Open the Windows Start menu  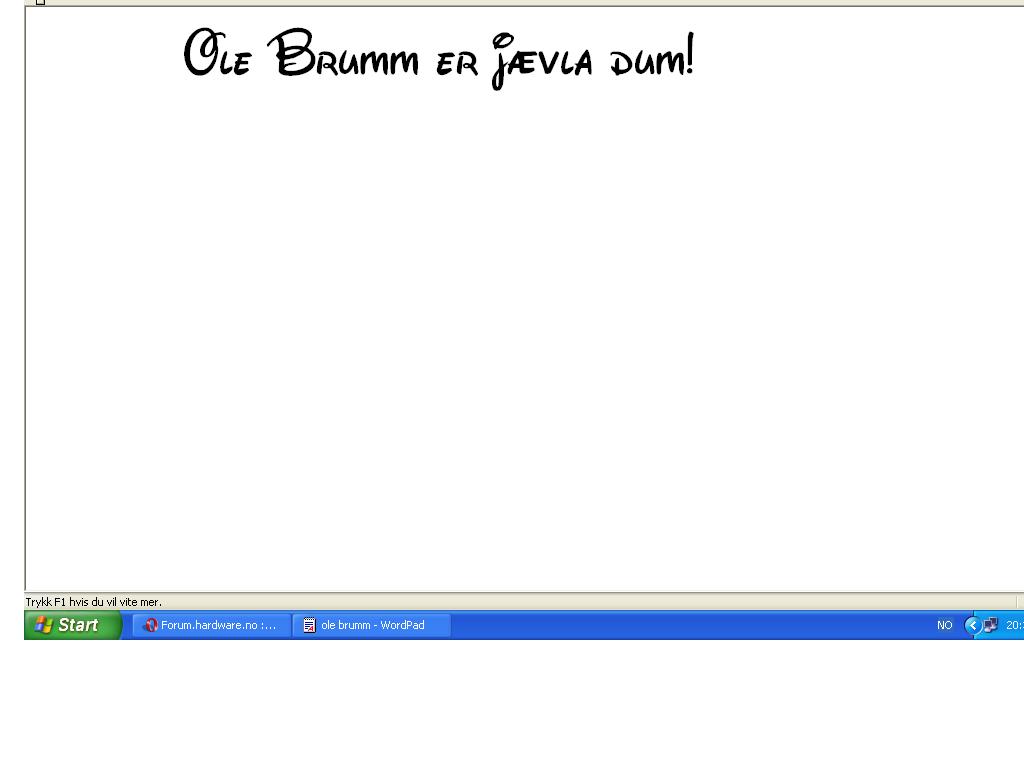click(x=72, y=625)
